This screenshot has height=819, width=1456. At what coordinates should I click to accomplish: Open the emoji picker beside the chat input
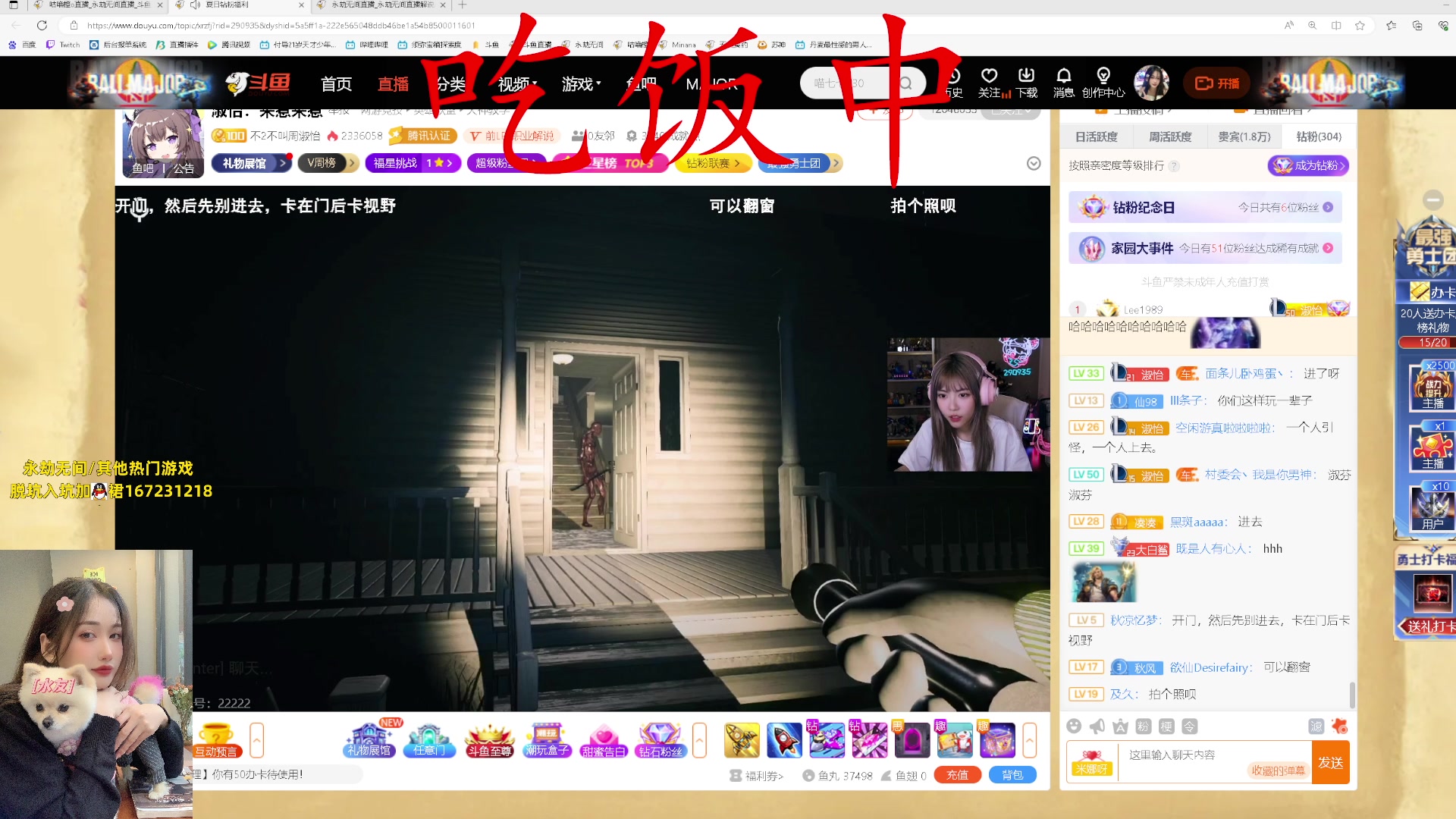click(x=1074, y=726)
